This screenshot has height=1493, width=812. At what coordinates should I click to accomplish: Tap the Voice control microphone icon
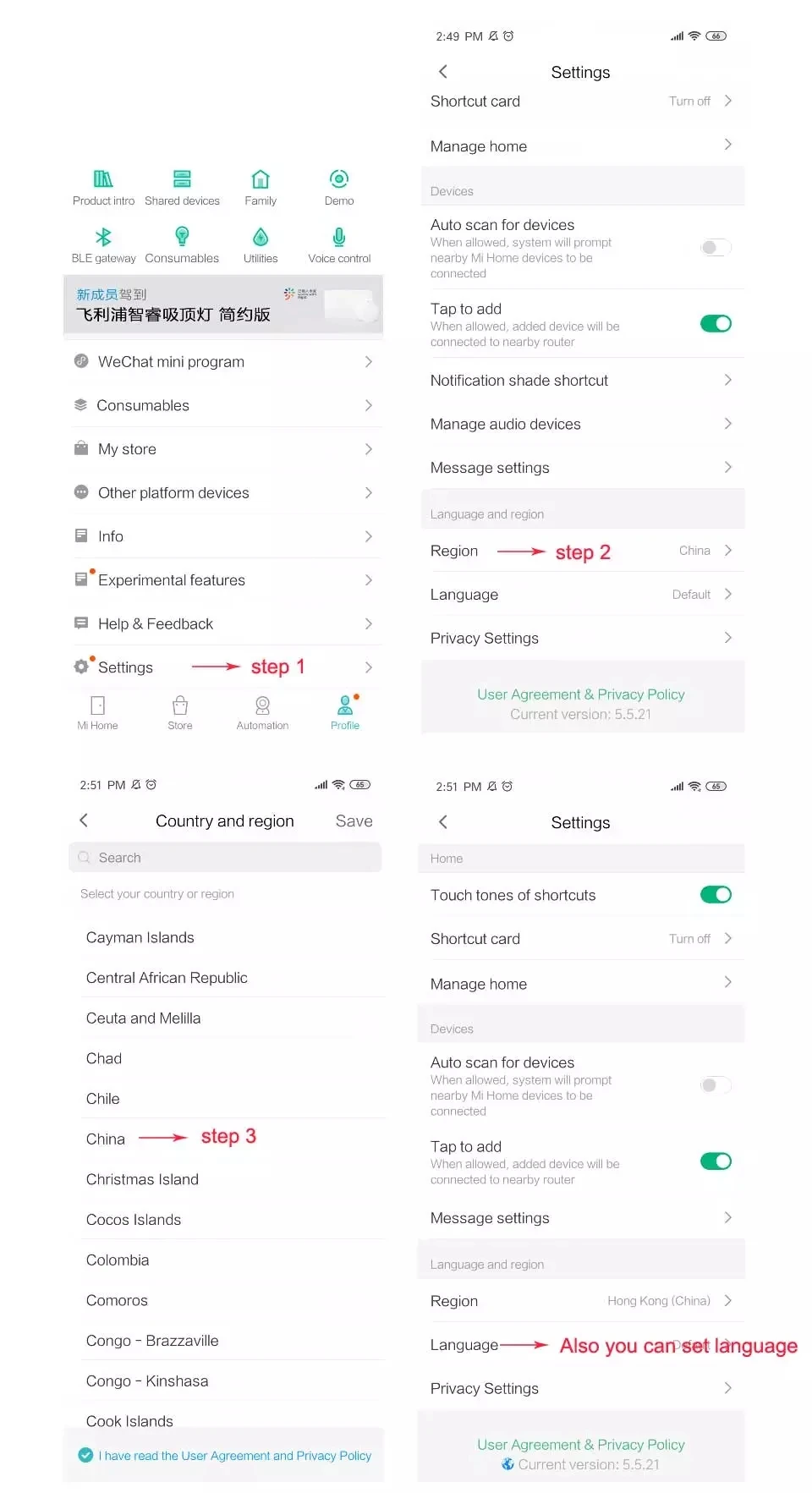point(339,236)
